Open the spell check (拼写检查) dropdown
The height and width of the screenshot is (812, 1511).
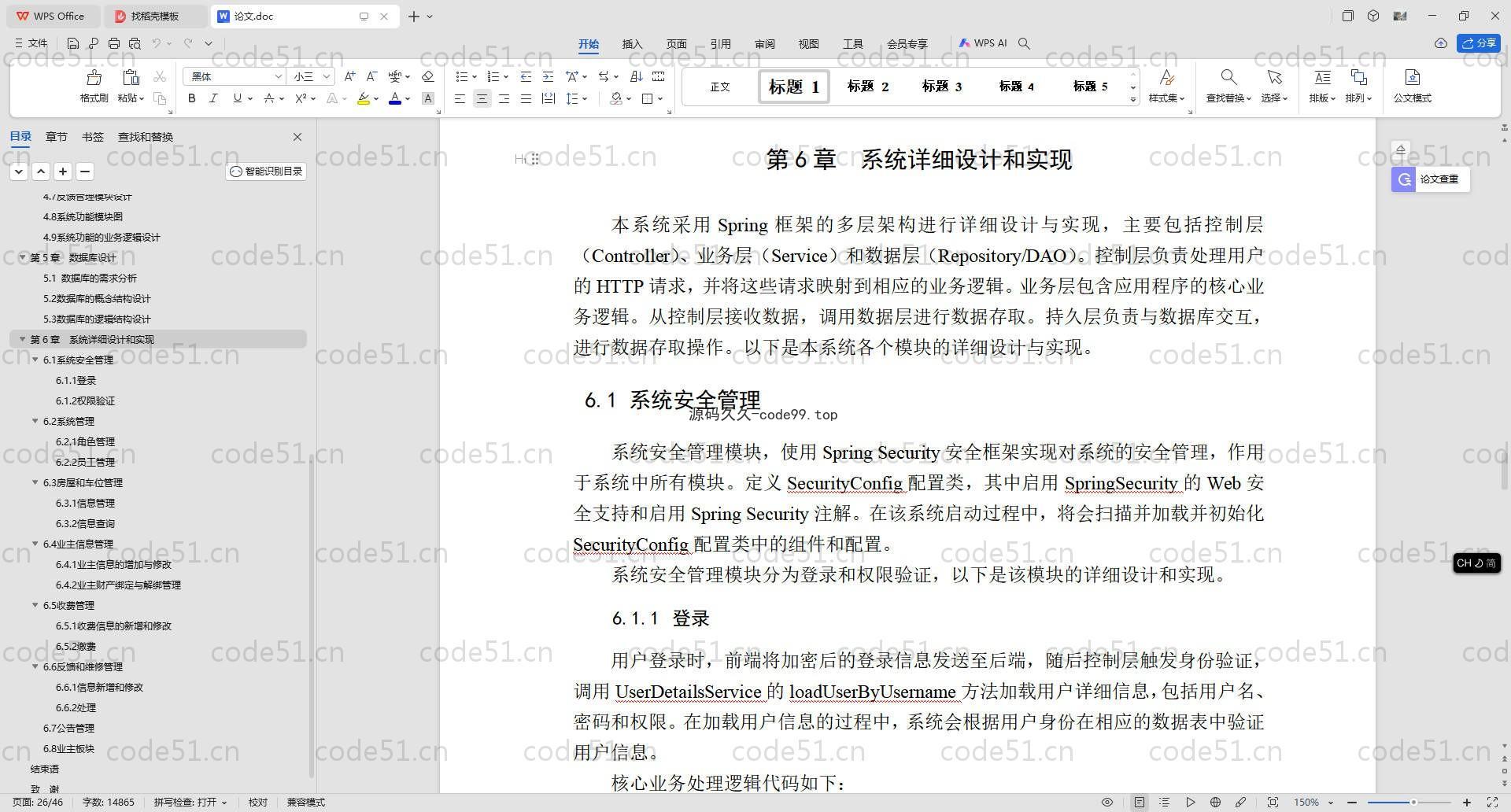190,803
